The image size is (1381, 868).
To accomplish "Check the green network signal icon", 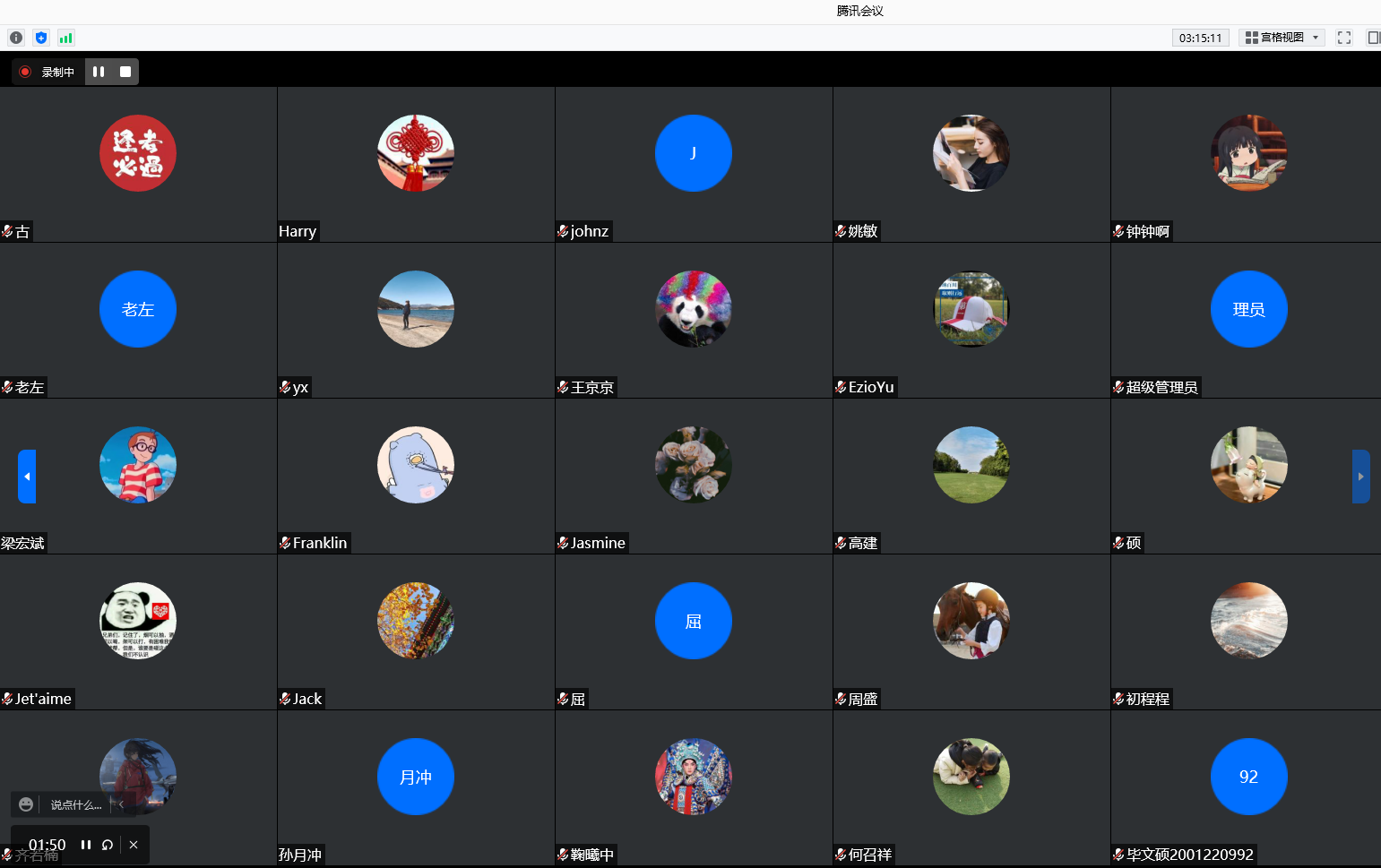I will click(x=65, y=38).
